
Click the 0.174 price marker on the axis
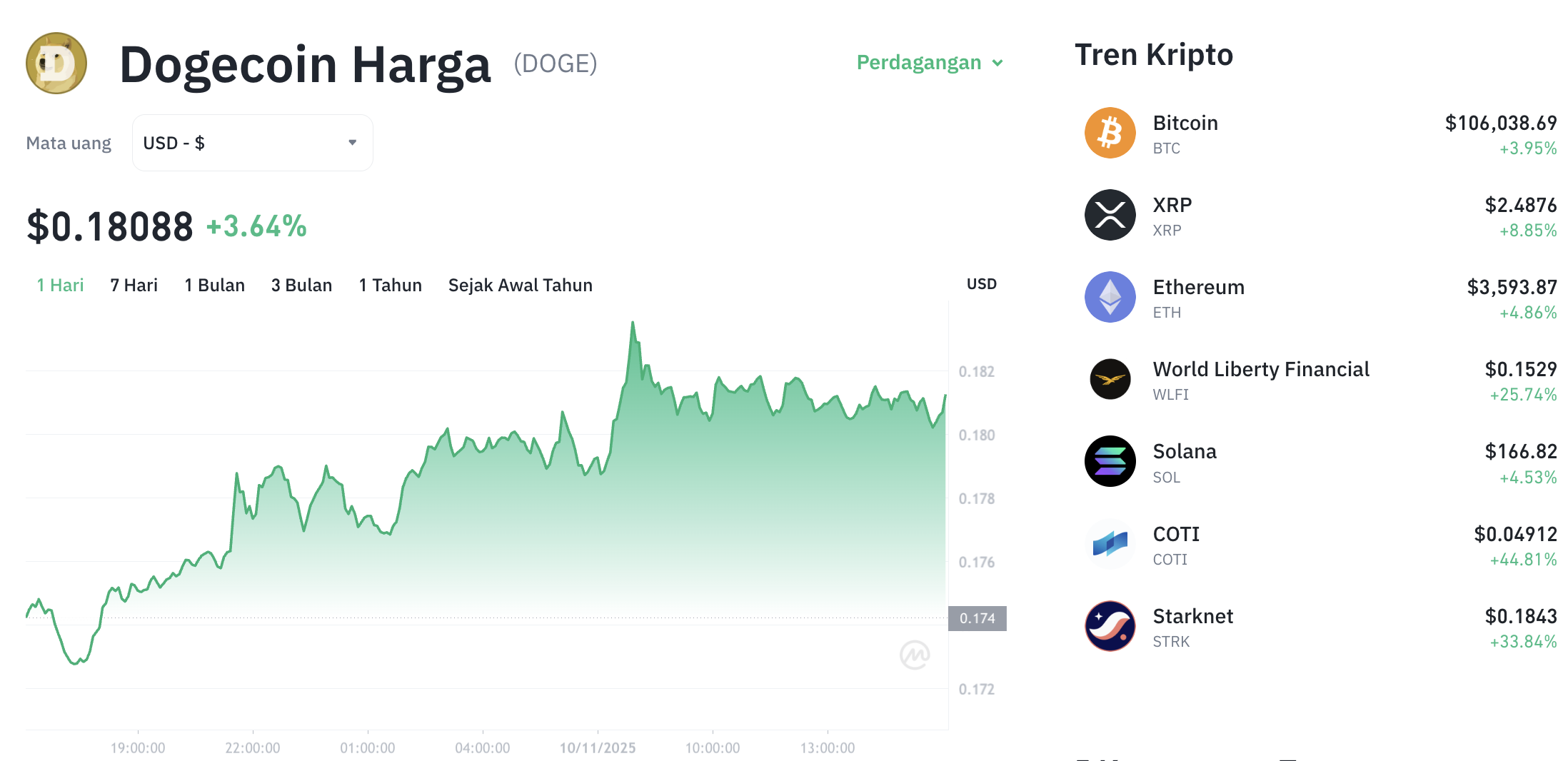(x=978, y=619)
